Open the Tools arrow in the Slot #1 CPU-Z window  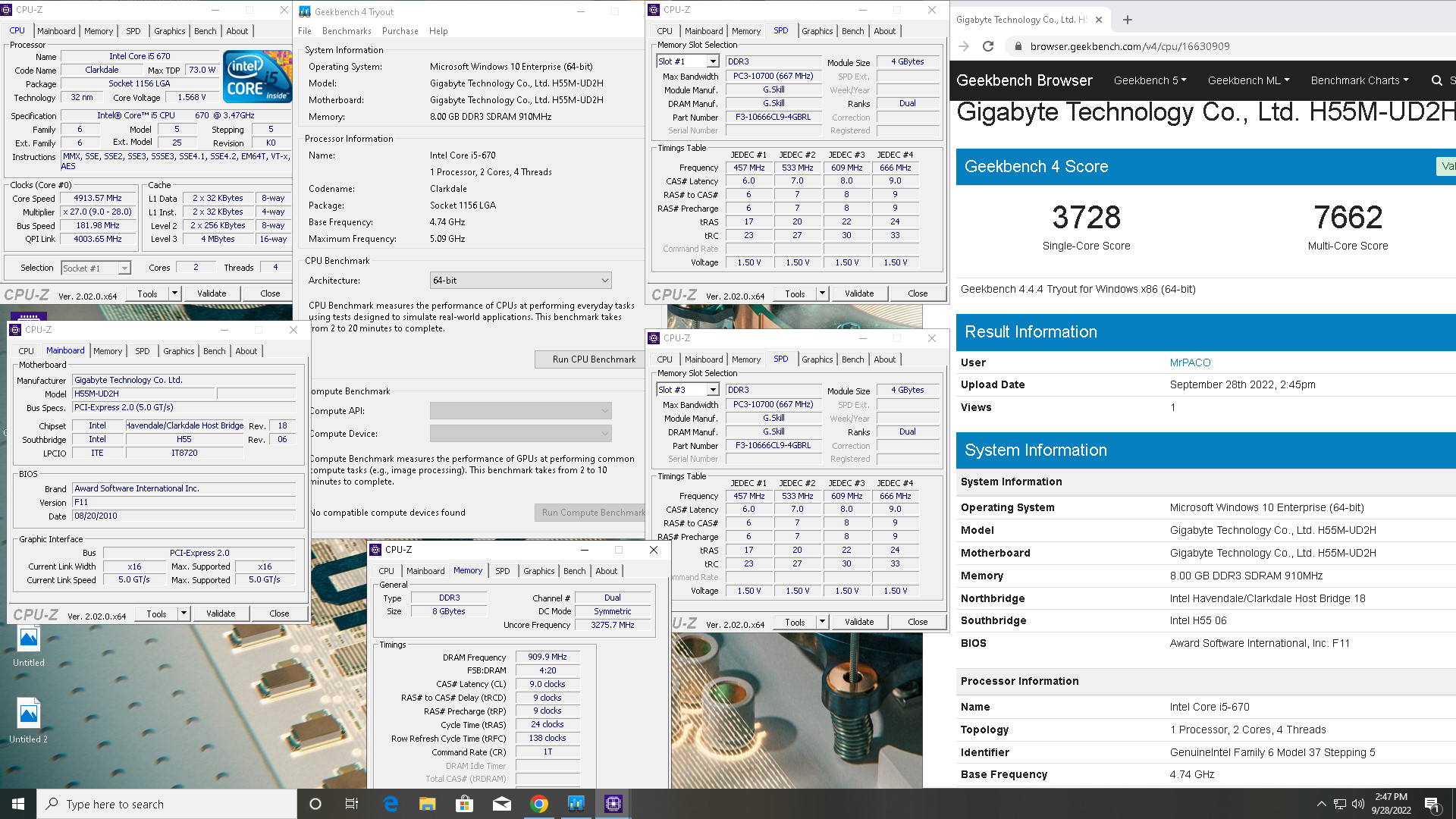822,293
